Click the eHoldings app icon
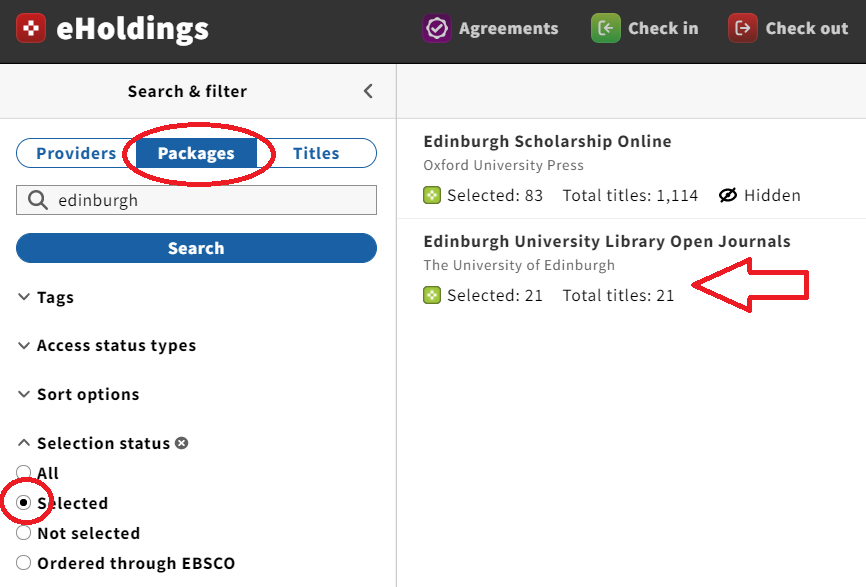Screen dimensions: 866x587 pyautogui.click(x=31, y=28)
